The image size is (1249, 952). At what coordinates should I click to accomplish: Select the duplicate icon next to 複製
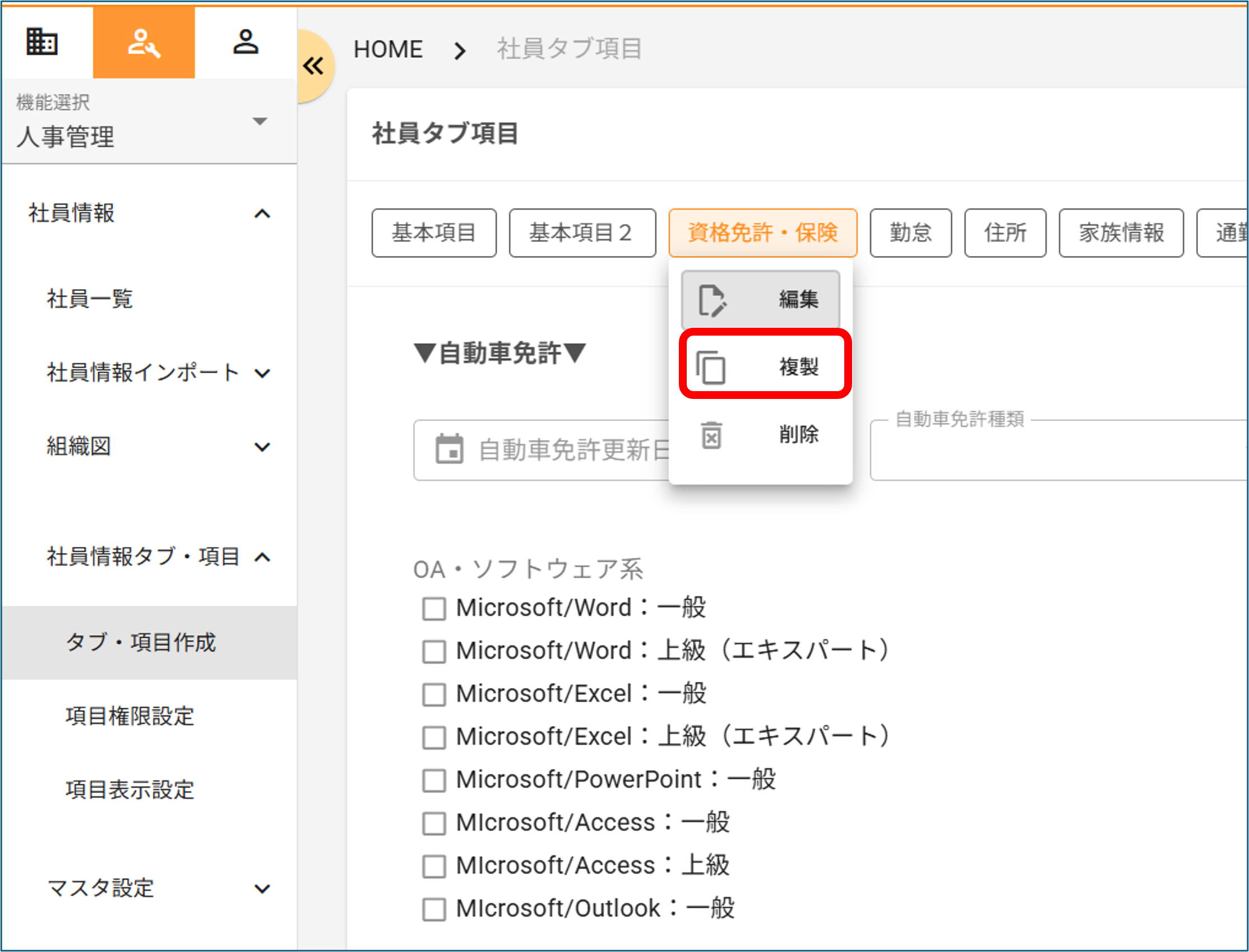[710, 366]
